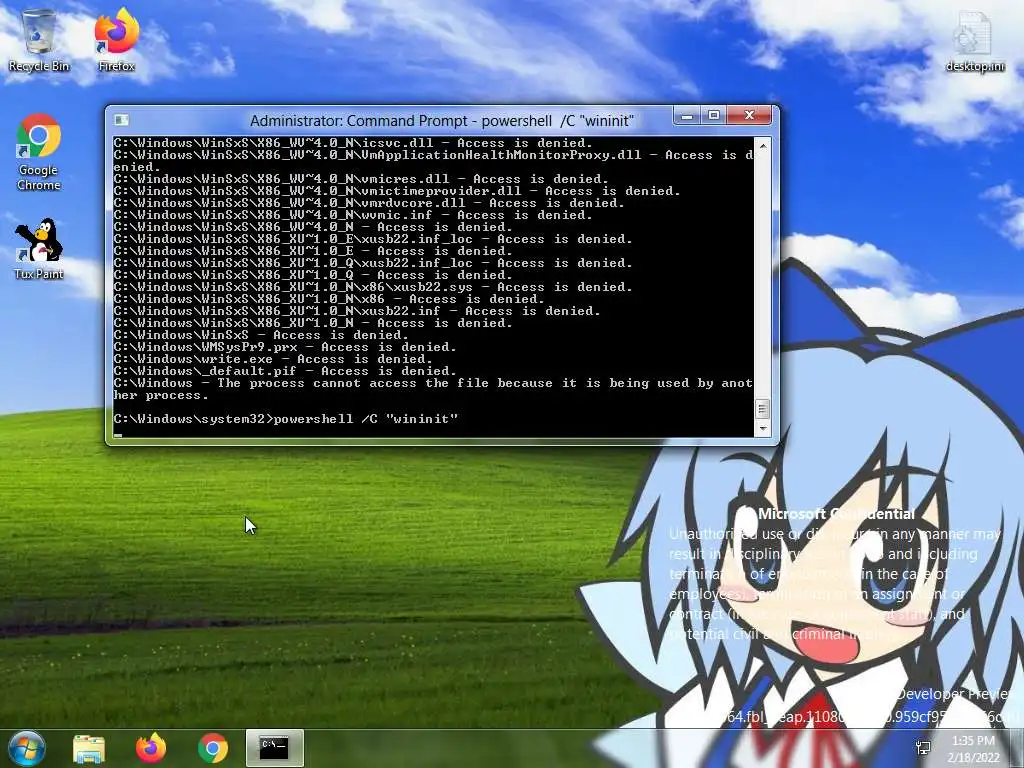The width and height of the screenshot is (1024, 768).
Task: Click the Command Prompt system menu icon
Action: pos(121,120)
